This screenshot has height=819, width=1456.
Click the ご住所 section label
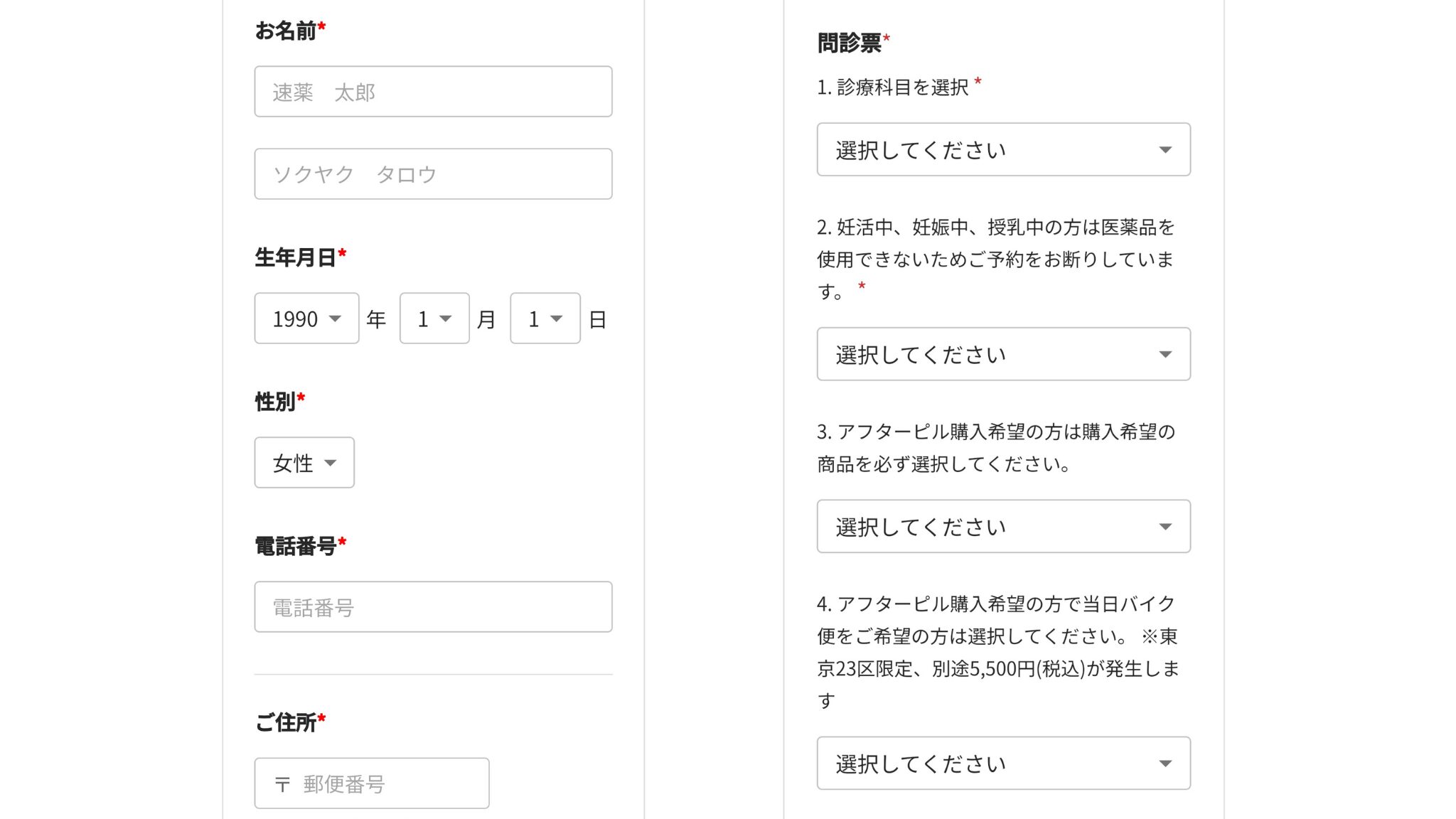pos(286,722)
